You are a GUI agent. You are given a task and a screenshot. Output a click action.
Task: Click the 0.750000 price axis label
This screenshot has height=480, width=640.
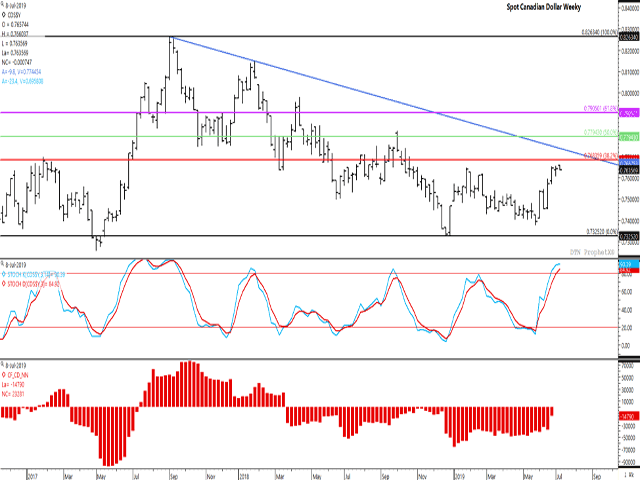click(629, 200)
